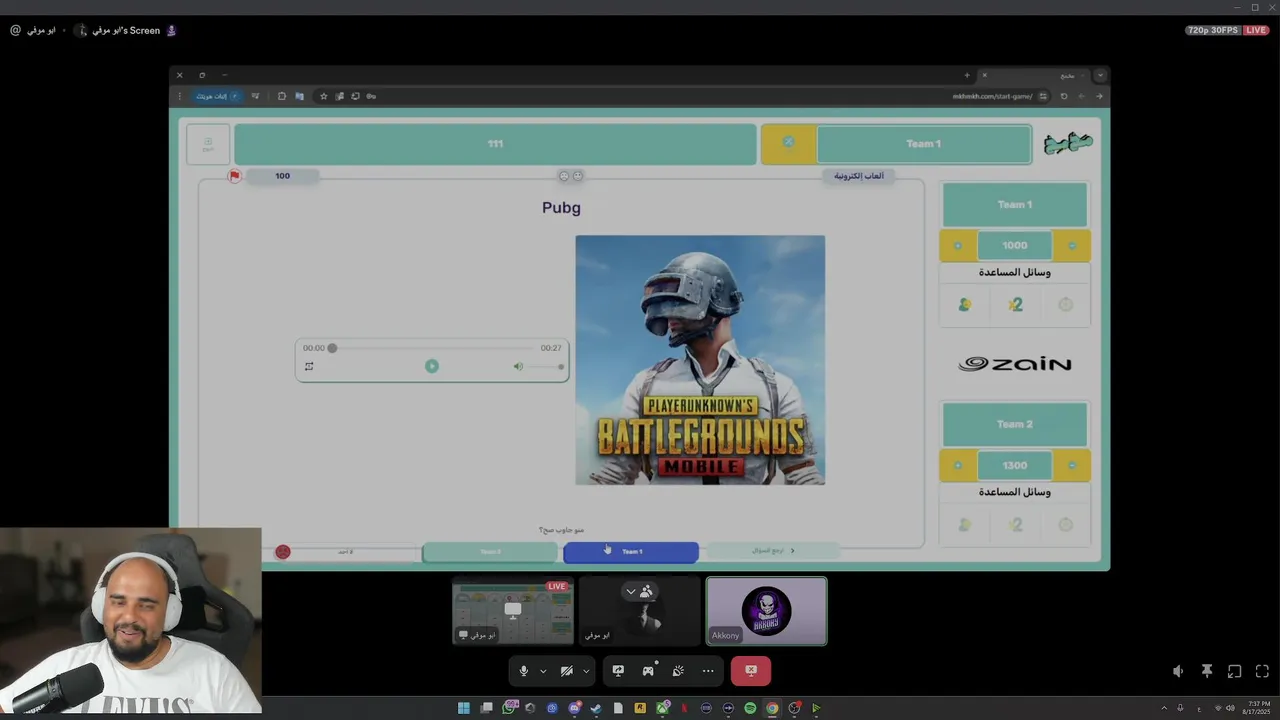Screen dimensions: 1280x720
Task: Open the browser three-dot menu
Action: pos(180,96)
